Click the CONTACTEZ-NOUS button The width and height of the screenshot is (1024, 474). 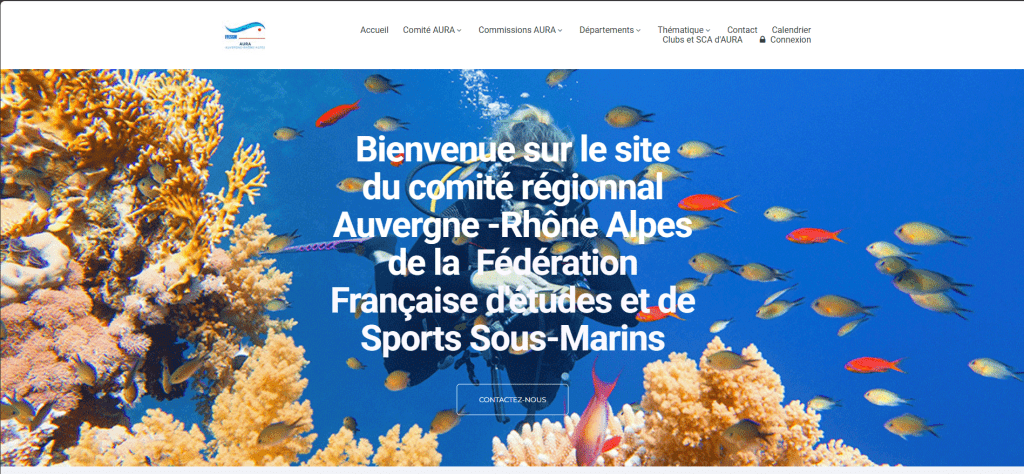point(513,400)
